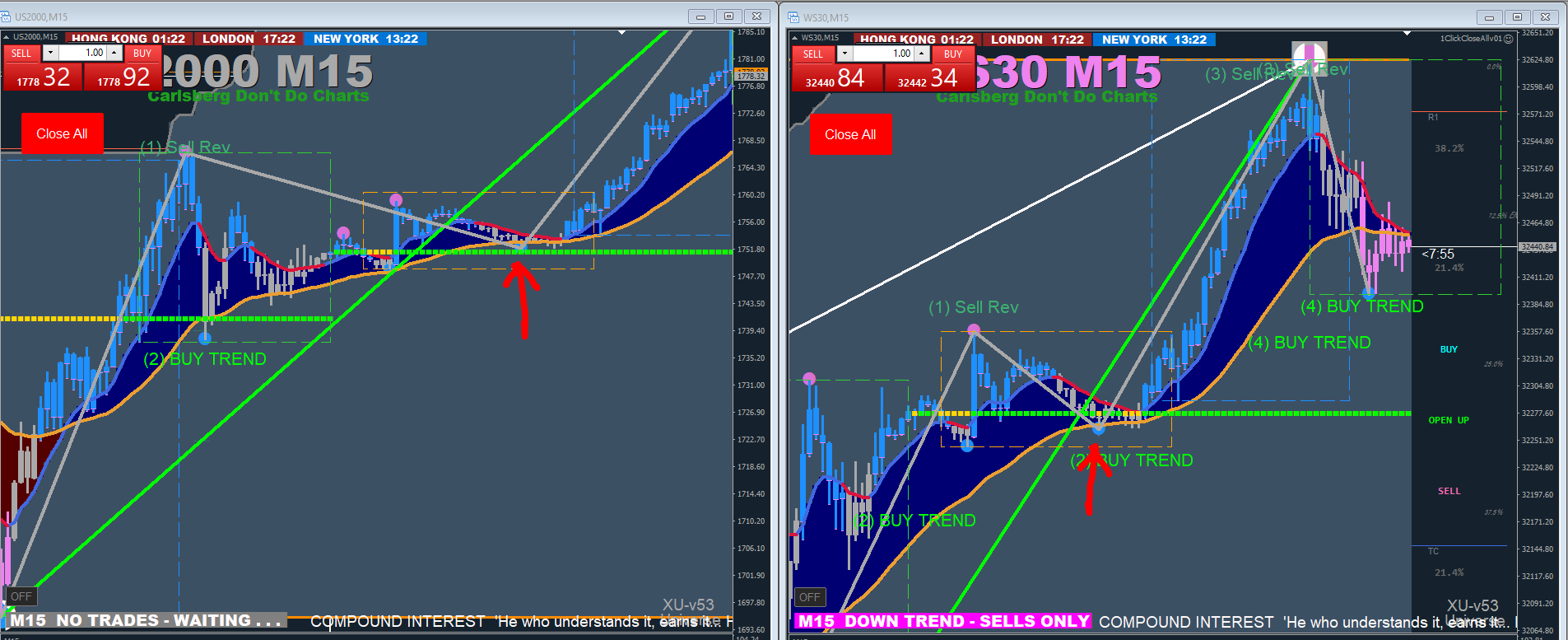This screenshot has height=640, width=1568.
Task: Click NEW YORK 13:22 clock on the US2000 chart
Action: pyautogui.click(x=365, y=39)
